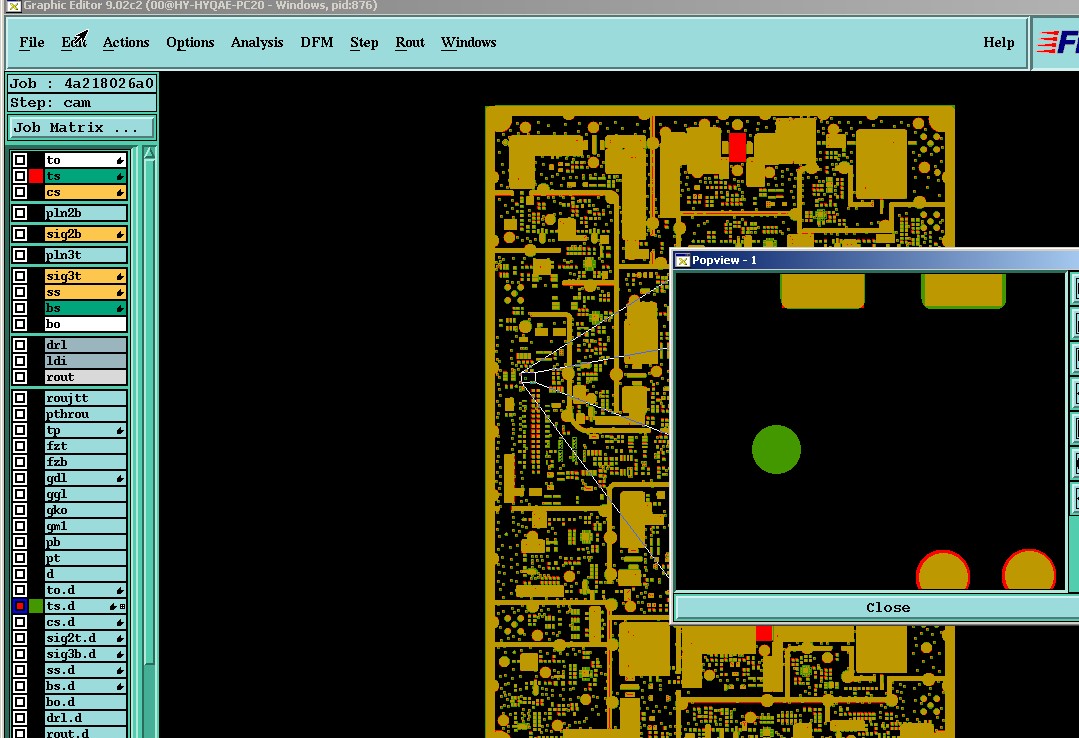Open the Step menu
This screenshot has height=738, width=1079.
(x=364, y=43)
